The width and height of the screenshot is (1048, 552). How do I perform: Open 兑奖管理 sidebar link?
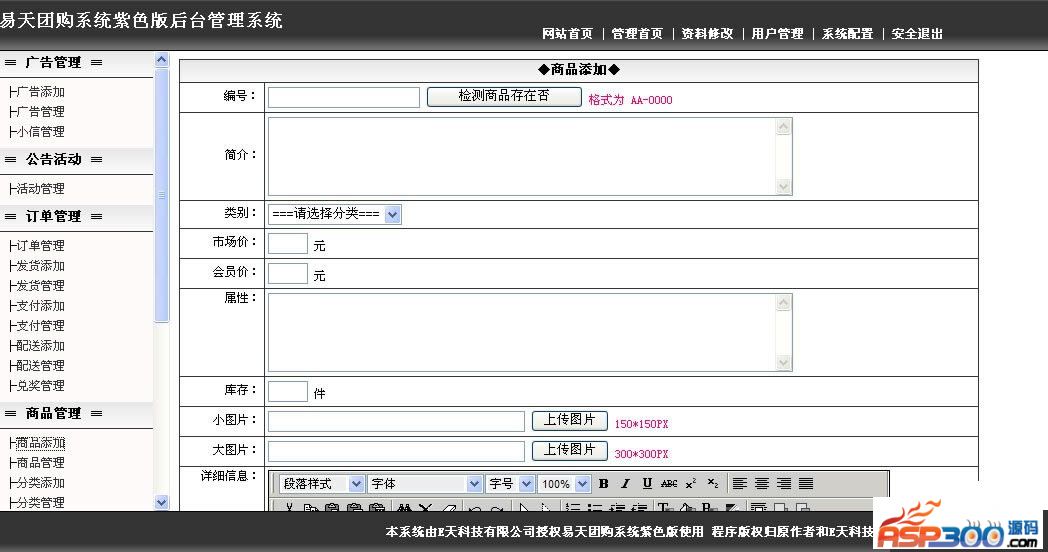click(x=40, y=386)
